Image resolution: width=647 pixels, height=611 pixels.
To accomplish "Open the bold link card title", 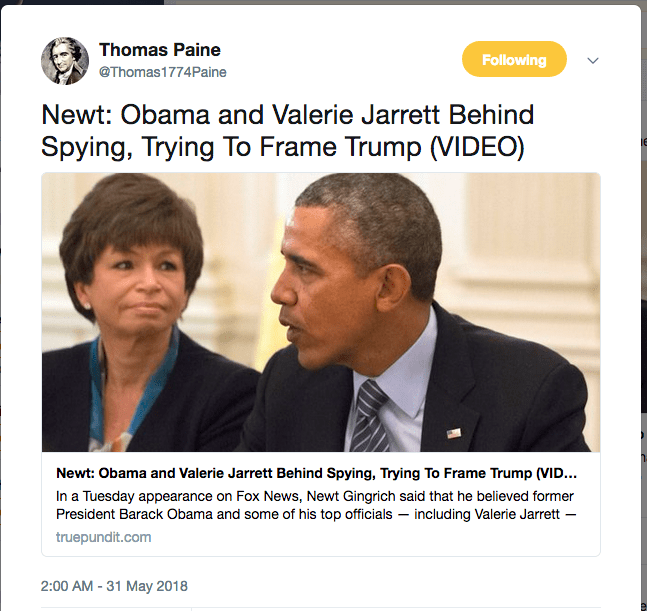I will [315, 472].
